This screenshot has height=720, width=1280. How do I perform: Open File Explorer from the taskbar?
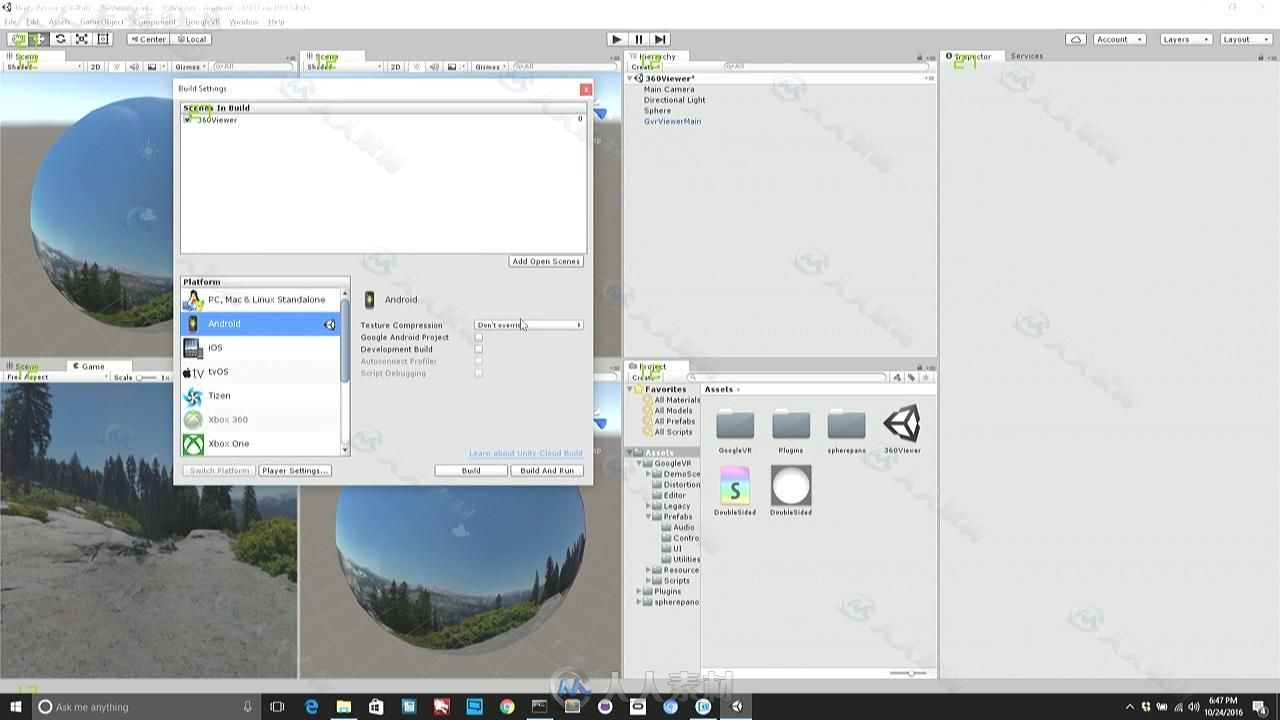[x=343, y=707]
